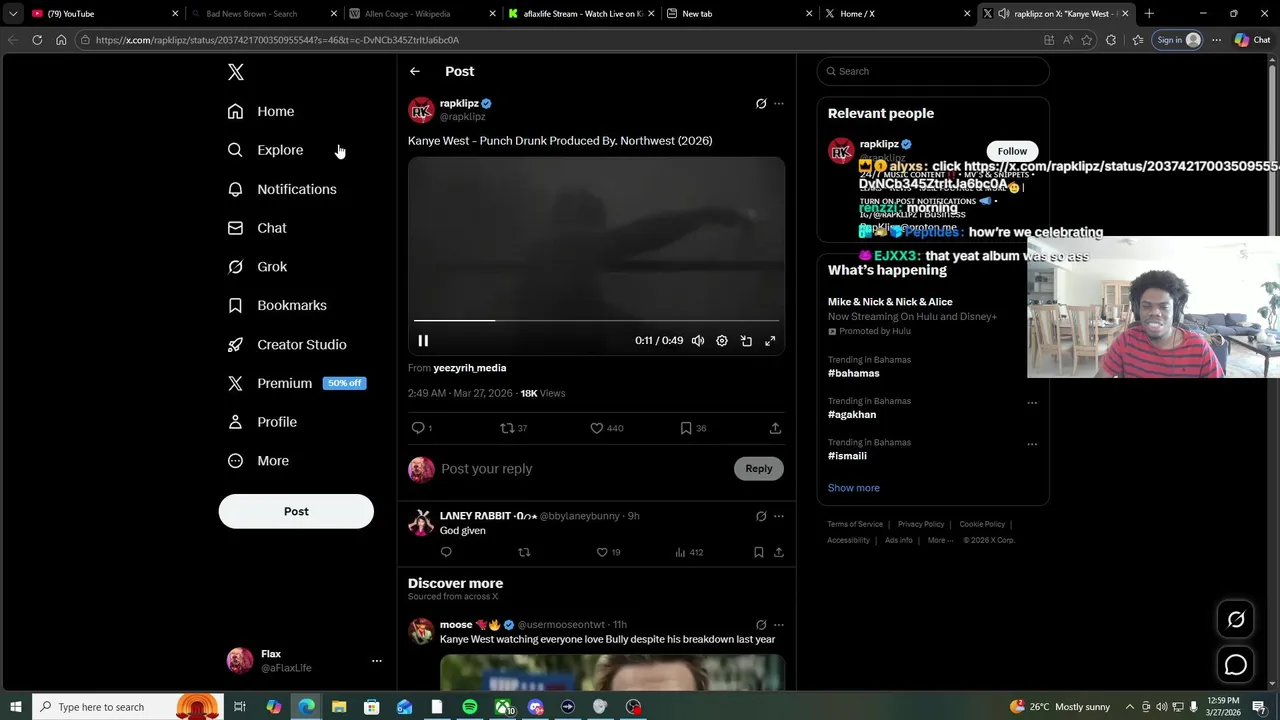
Task: Open more options on moose post
Action: tap(779, 625)
